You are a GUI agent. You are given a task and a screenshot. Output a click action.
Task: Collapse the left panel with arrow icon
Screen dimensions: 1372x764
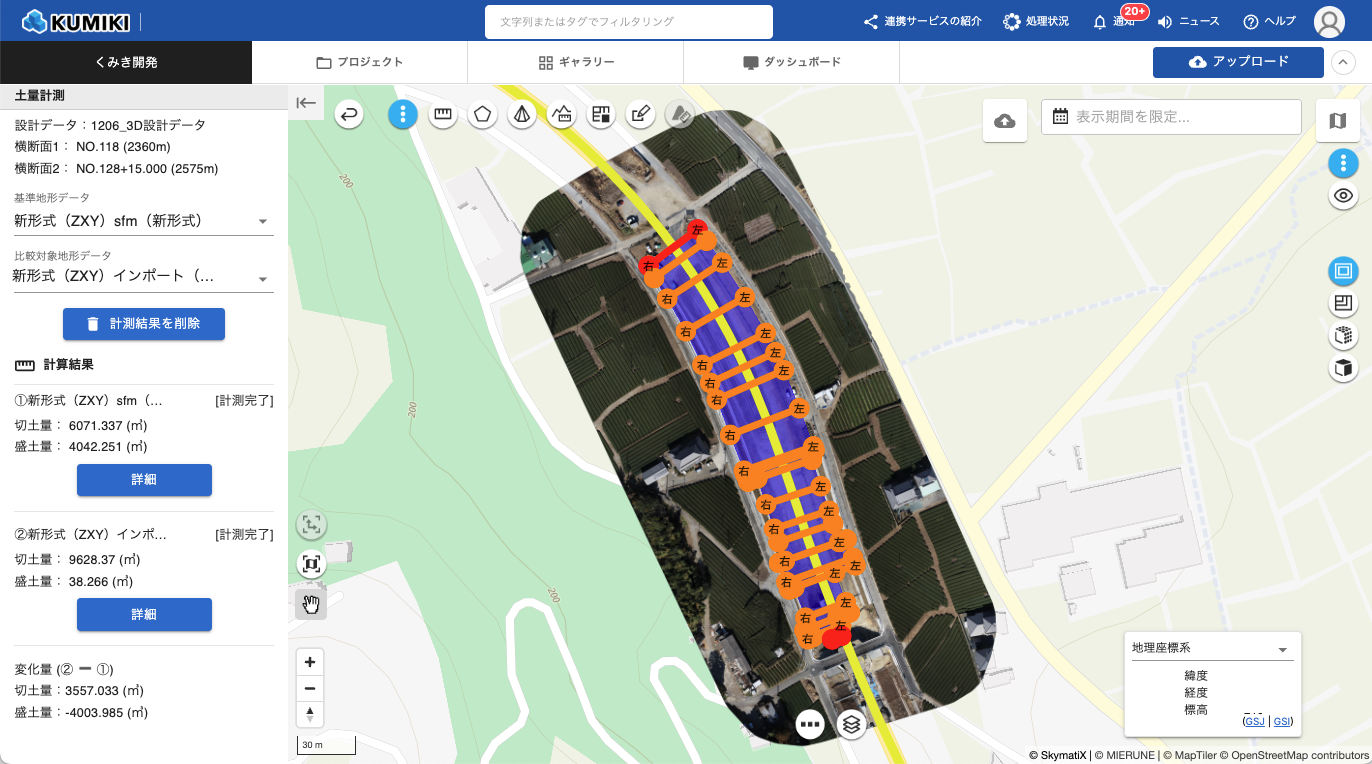click(x=306, y=102)
